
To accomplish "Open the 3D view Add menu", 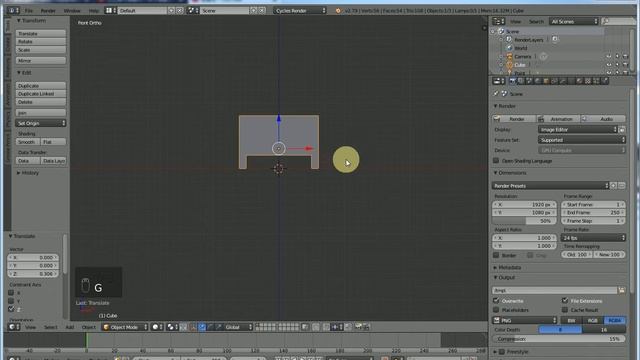I will 70,327.
